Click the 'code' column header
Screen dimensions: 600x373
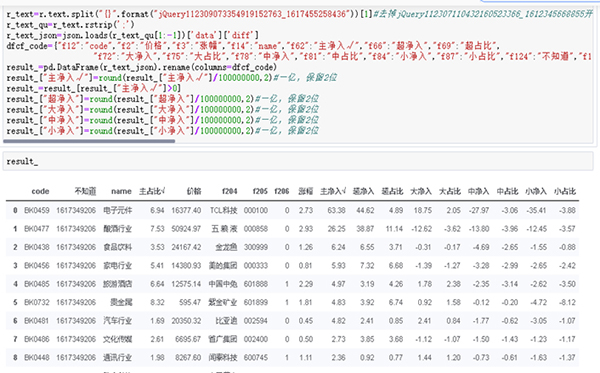(40, 191)
